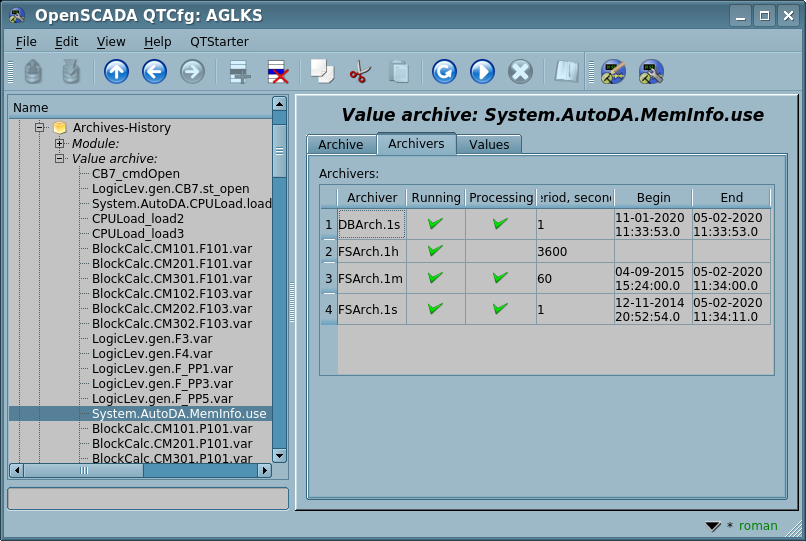Viewport: 806px width, 541px height.
Task: Collapse the Archives-History tree node
Action: pos(41,128)
